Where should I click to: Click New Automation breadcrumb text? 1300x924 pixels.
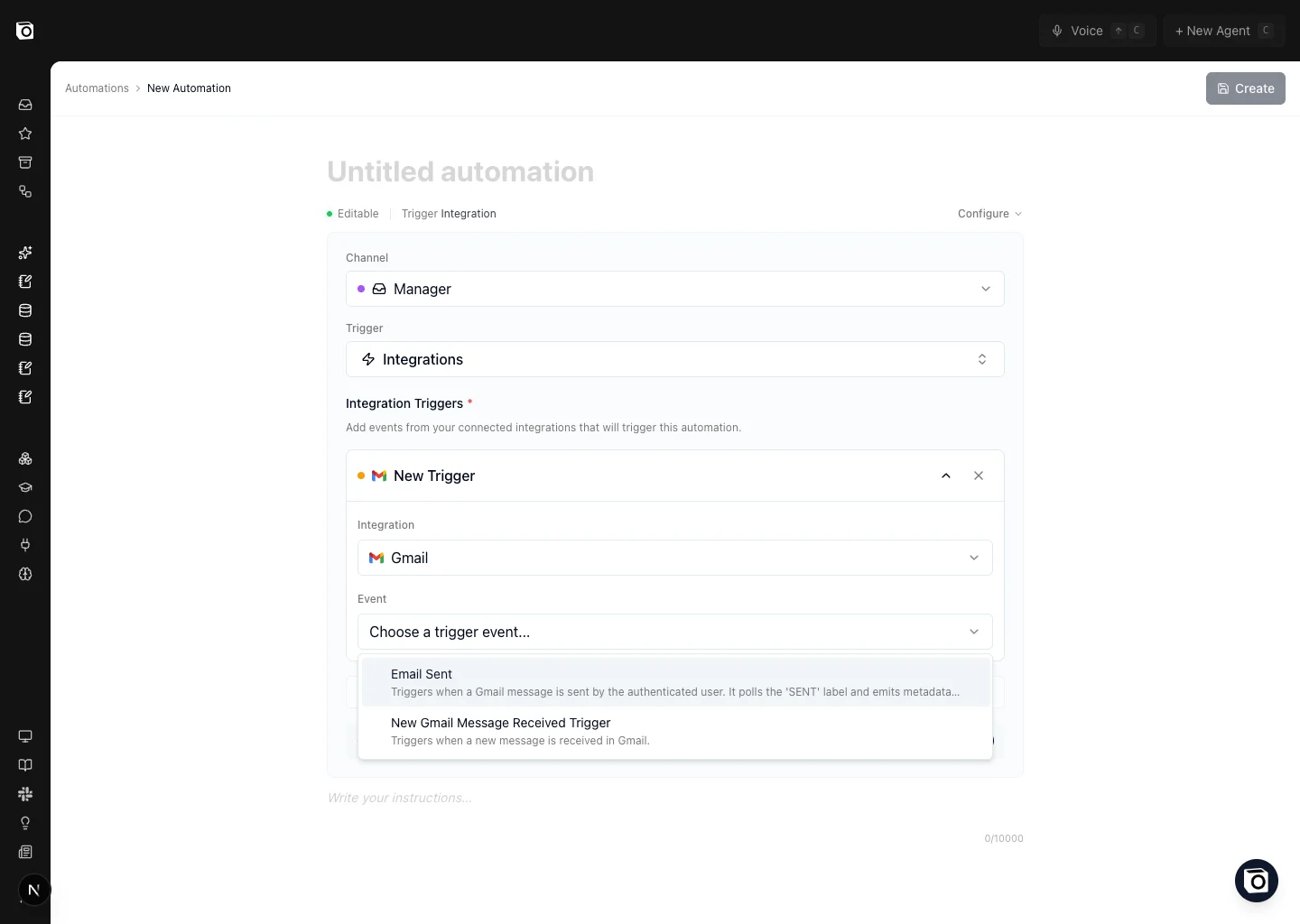pyautogui.click(x=189, y=88)
